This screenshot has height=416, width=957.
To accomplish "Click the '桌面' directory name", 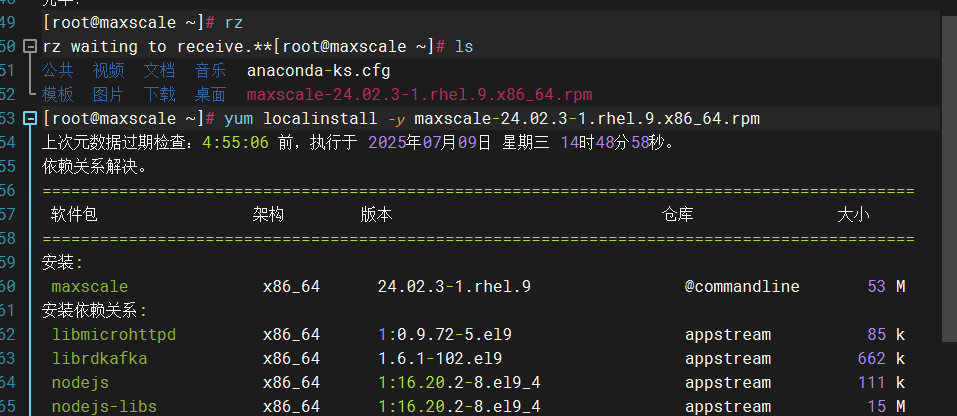I will click(211, 95).
